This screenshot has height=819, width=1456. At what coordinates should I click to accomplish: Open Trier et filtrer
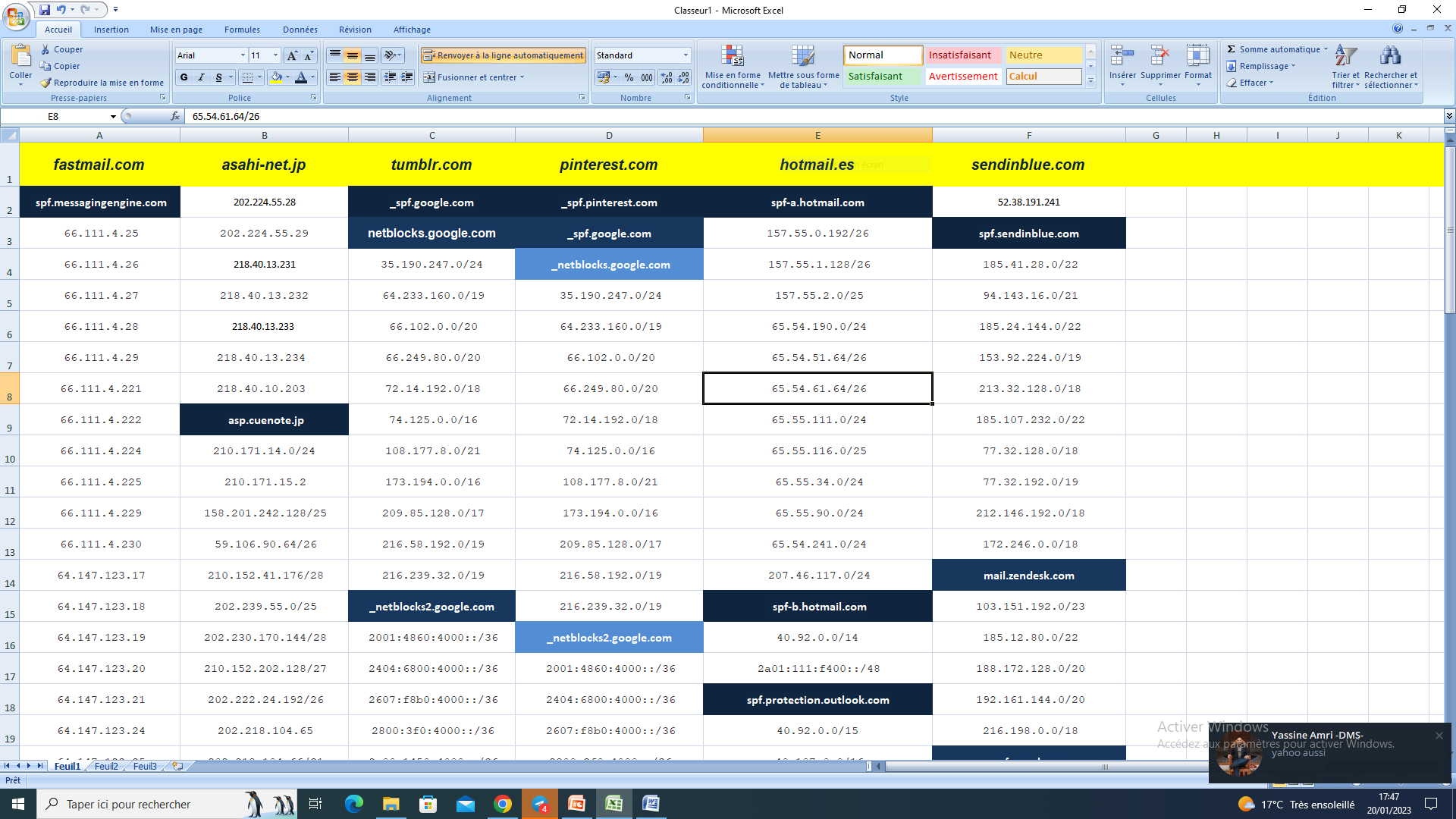point(1345,67)
